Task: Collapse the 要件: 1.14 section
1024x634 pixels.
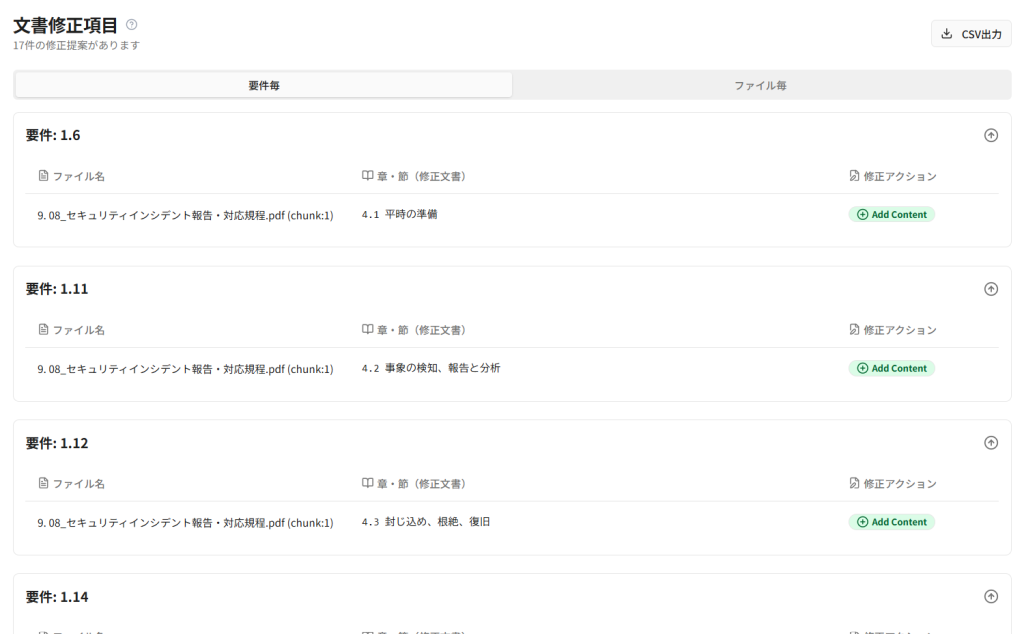Action: 990,597
